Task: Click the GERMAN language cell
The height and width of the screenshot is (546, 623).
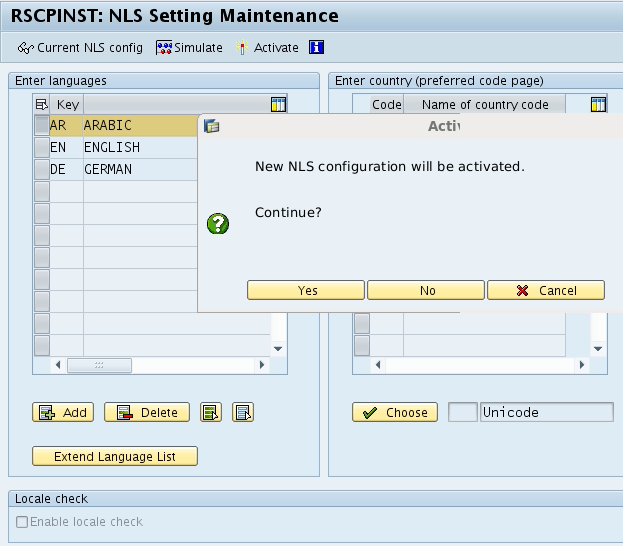Action: [140, 169]
